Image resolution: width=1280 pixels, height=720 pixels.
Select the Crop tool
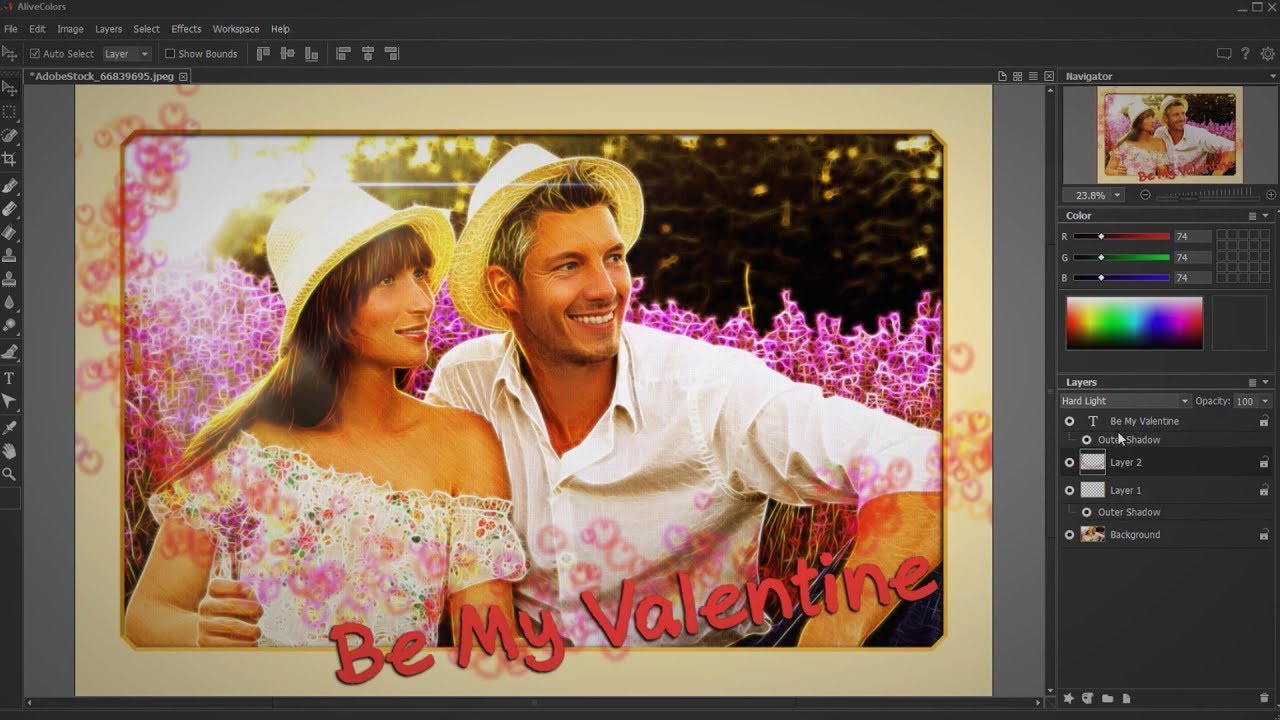point(9,160)
